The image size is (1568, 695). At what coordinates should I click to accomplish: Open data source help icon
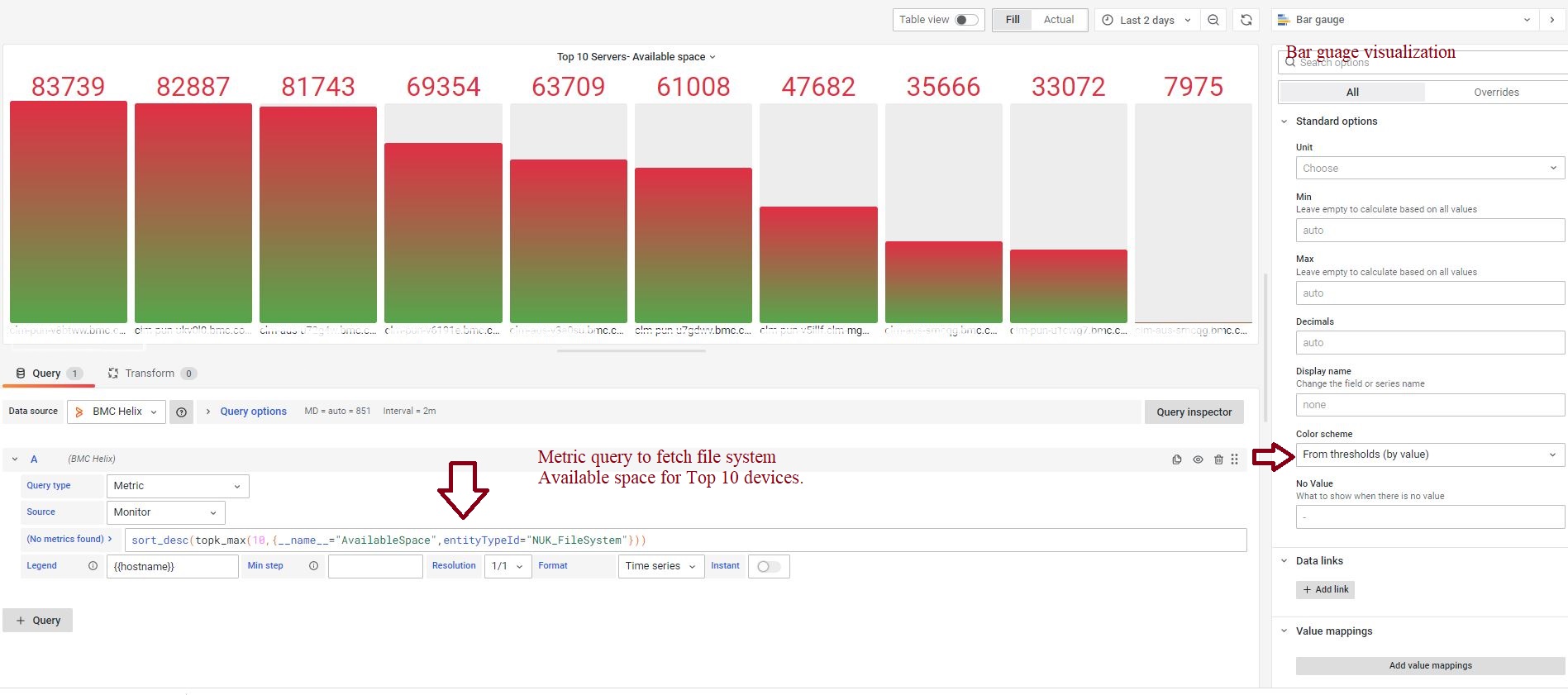(x=182, y=412)
